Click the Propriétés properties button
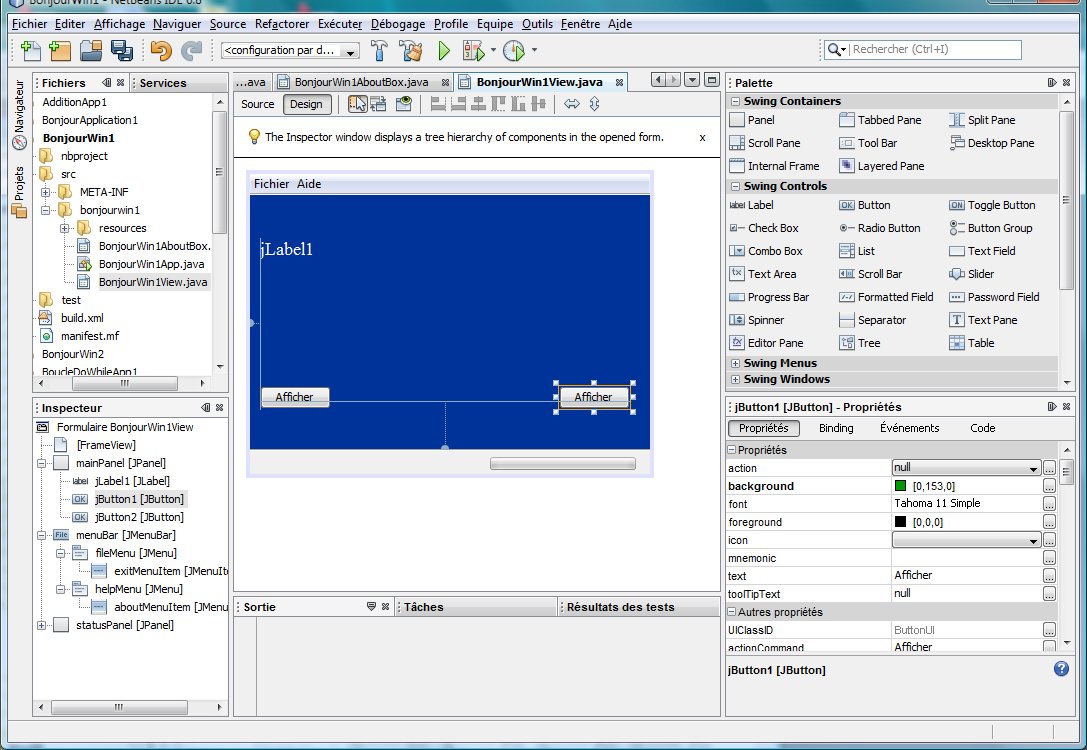Image resolution: width=1087 pixels, height=750 pixels. point(763,428)
